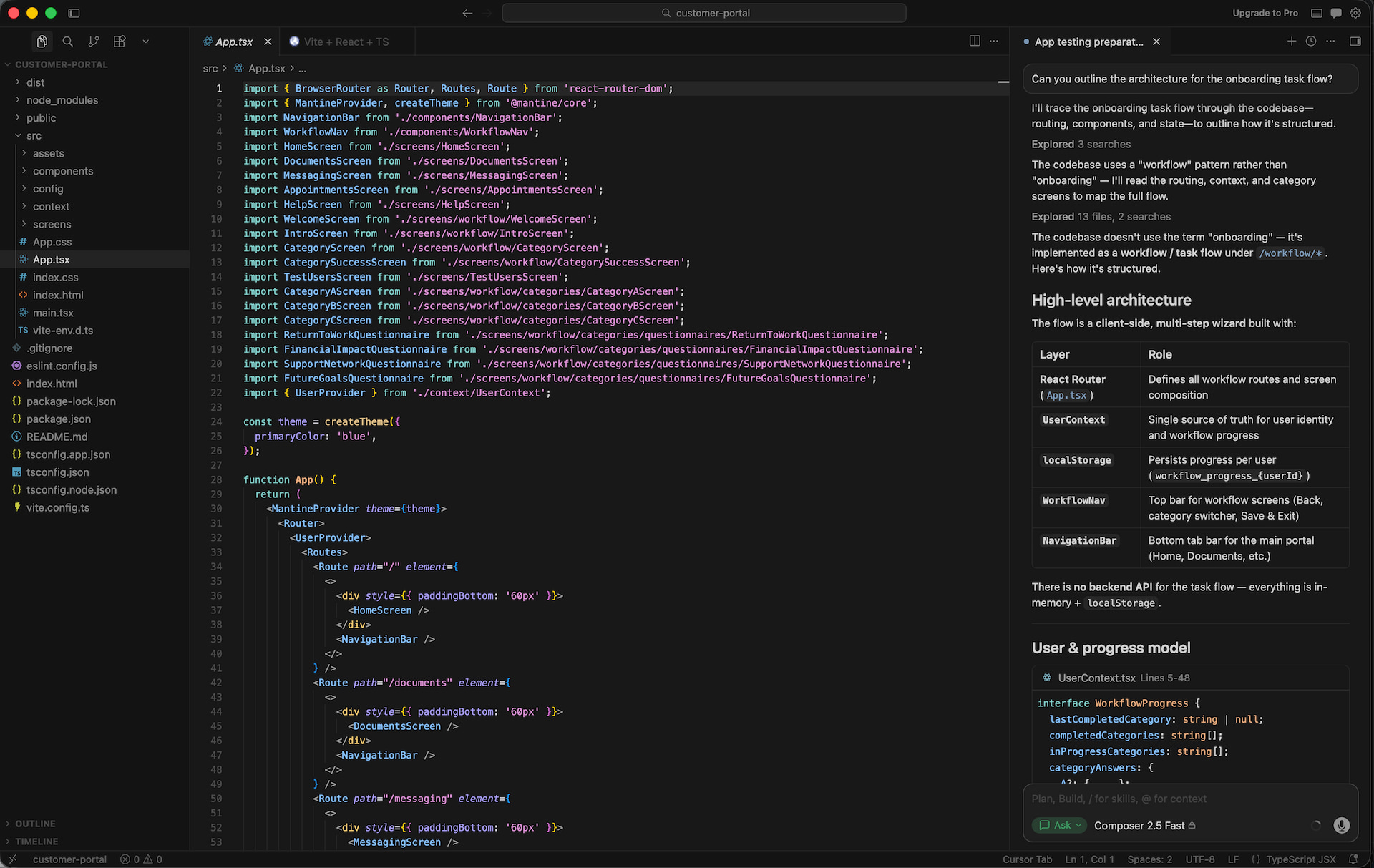Open chat history clock icon
The image size is (1374, 868).
click(1311, 41)
